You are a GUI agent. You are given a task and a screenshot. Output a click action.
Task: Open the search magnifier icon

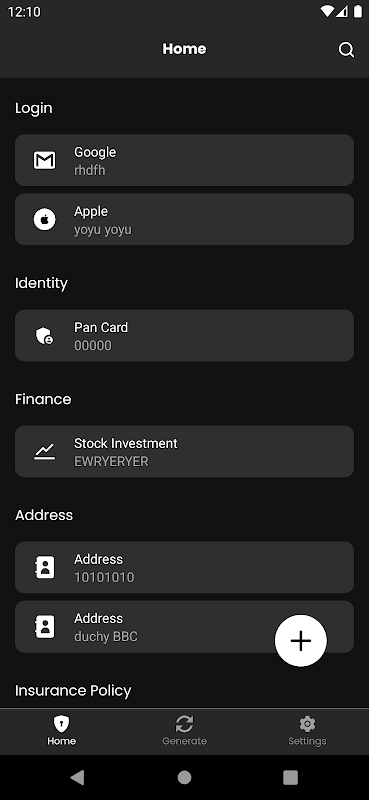pos(346,49)
